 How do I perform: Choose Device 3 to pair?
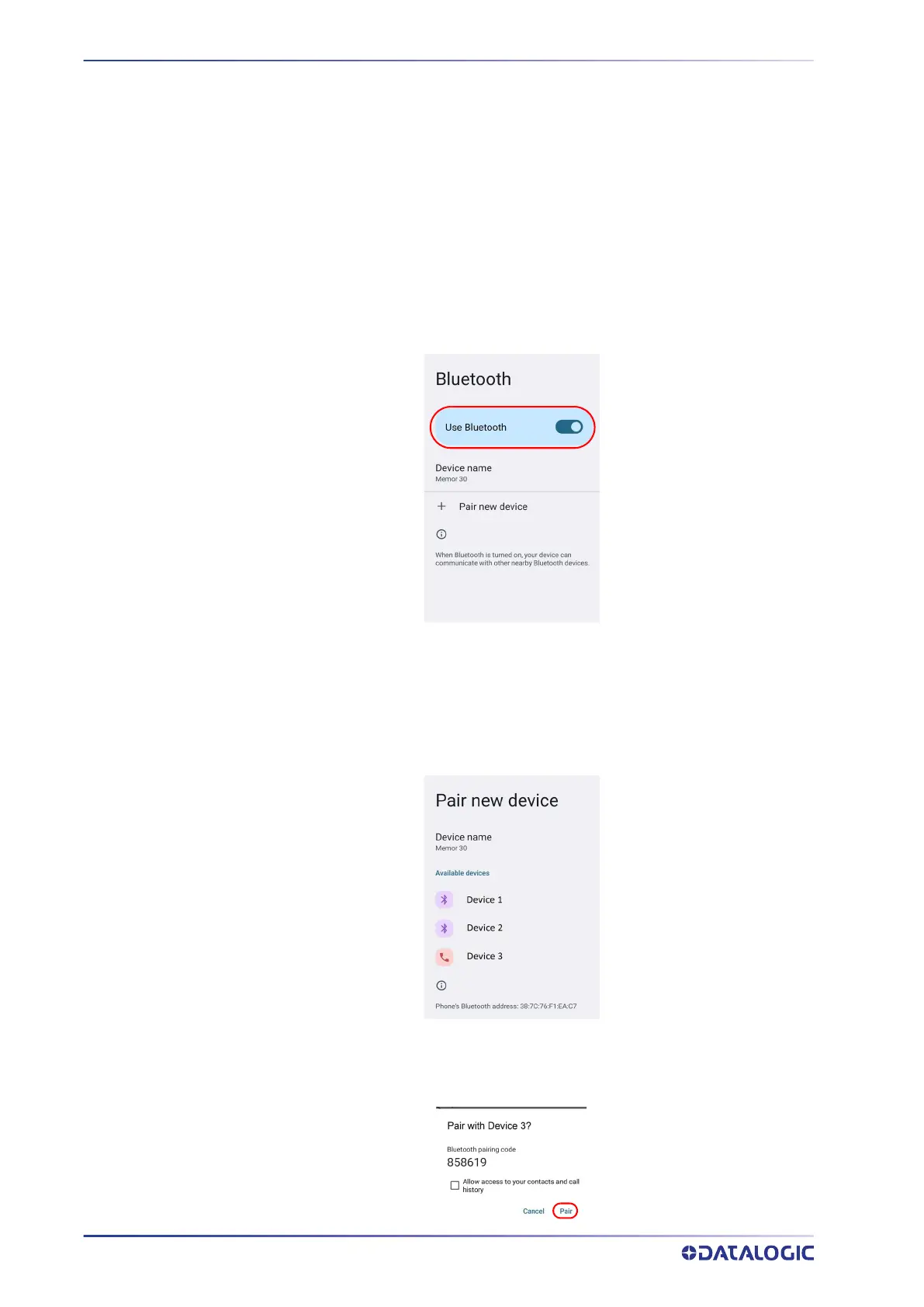click(484, 956)
